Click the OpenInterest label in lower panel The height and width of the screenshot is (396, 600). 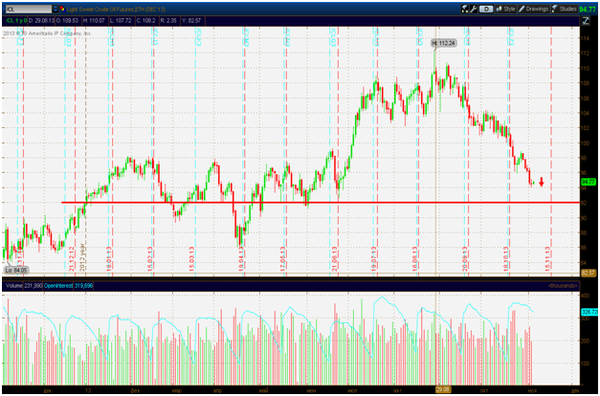58,286
